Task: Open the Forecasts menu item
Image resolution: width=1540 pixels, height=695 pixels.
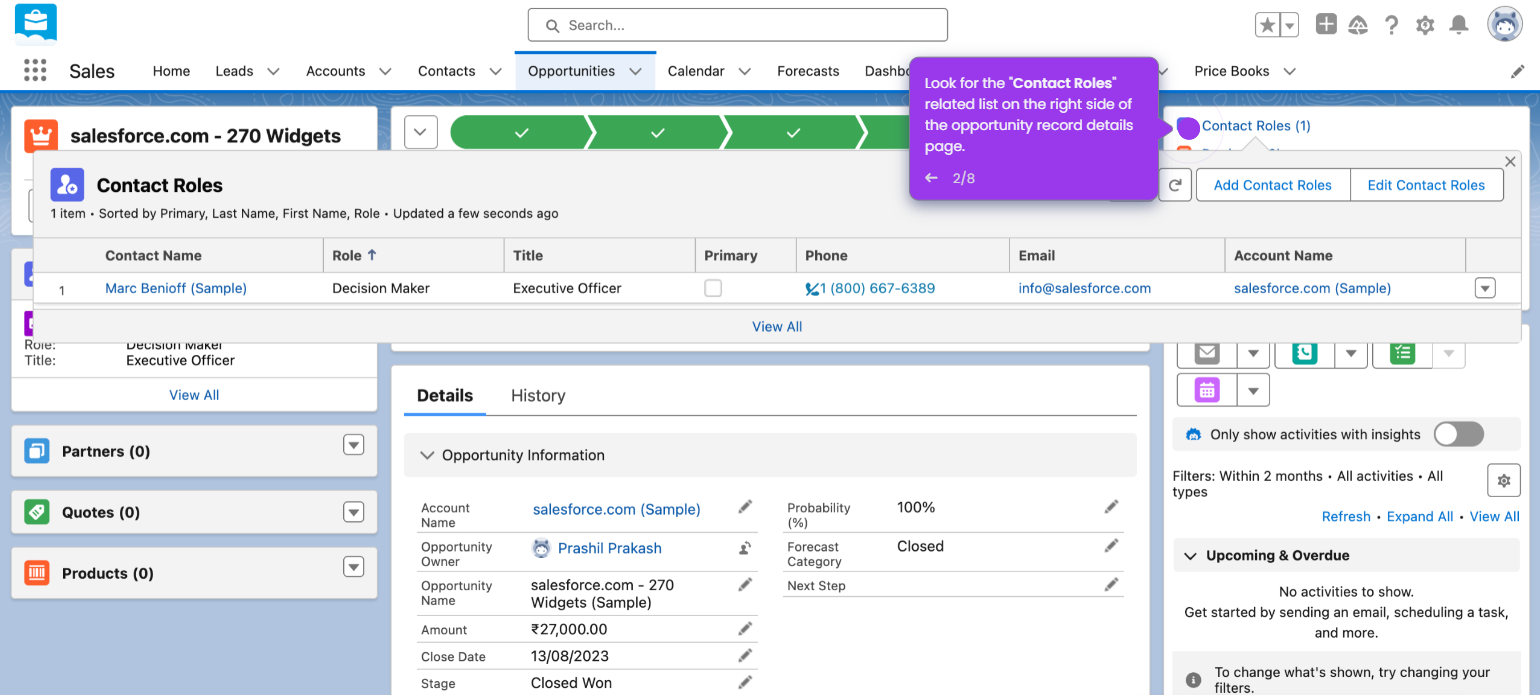Action: pos(808,71)
